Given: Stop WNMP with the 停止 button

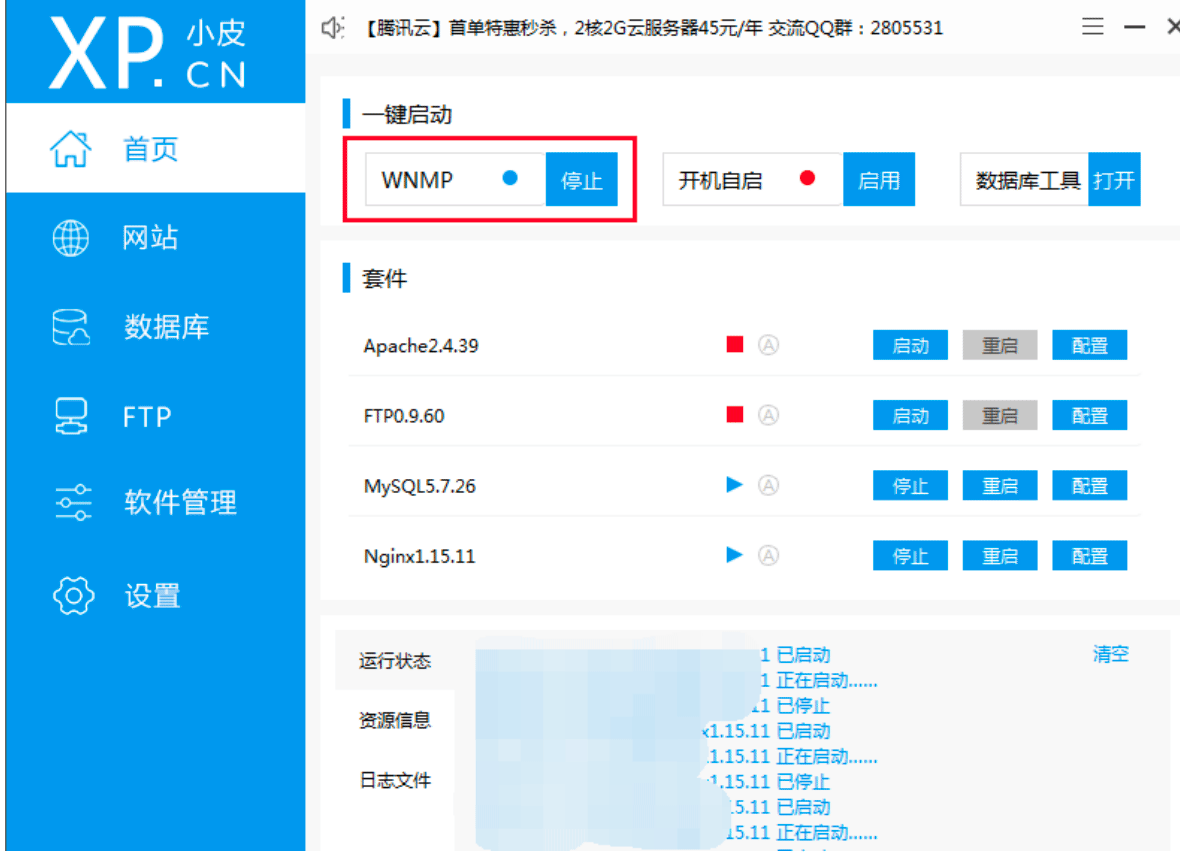Looking at the screenshot, I should 582,180.
